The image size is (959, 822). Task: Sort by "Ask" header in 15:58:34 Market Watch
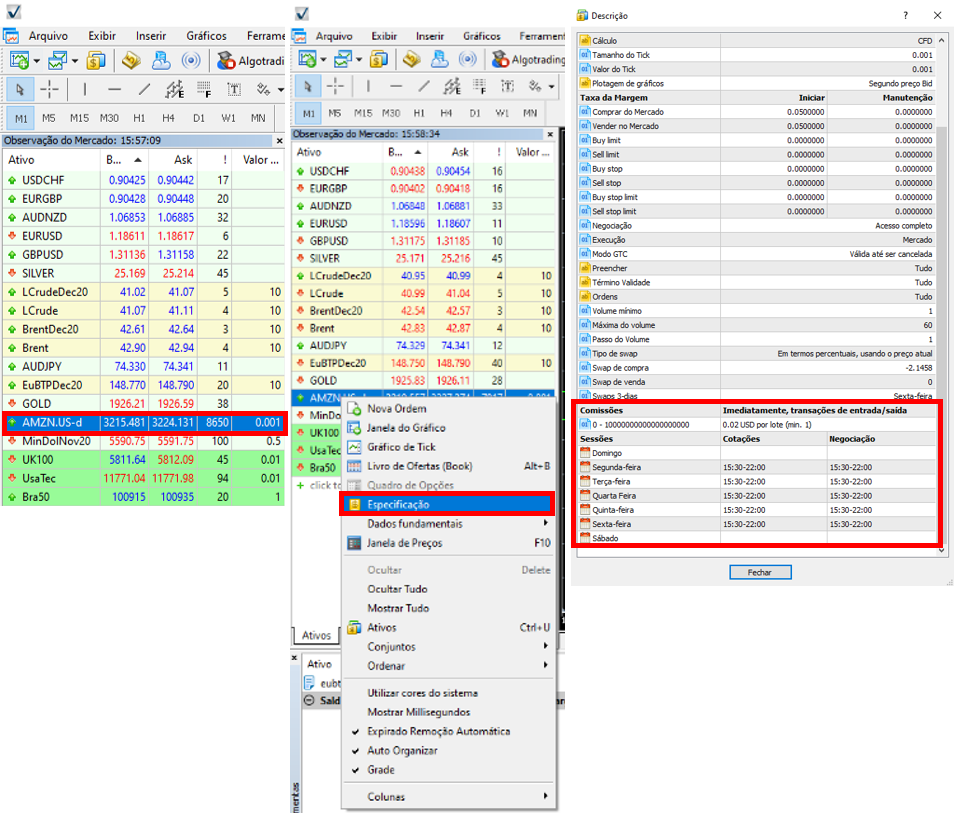click(x=460, y=152)
